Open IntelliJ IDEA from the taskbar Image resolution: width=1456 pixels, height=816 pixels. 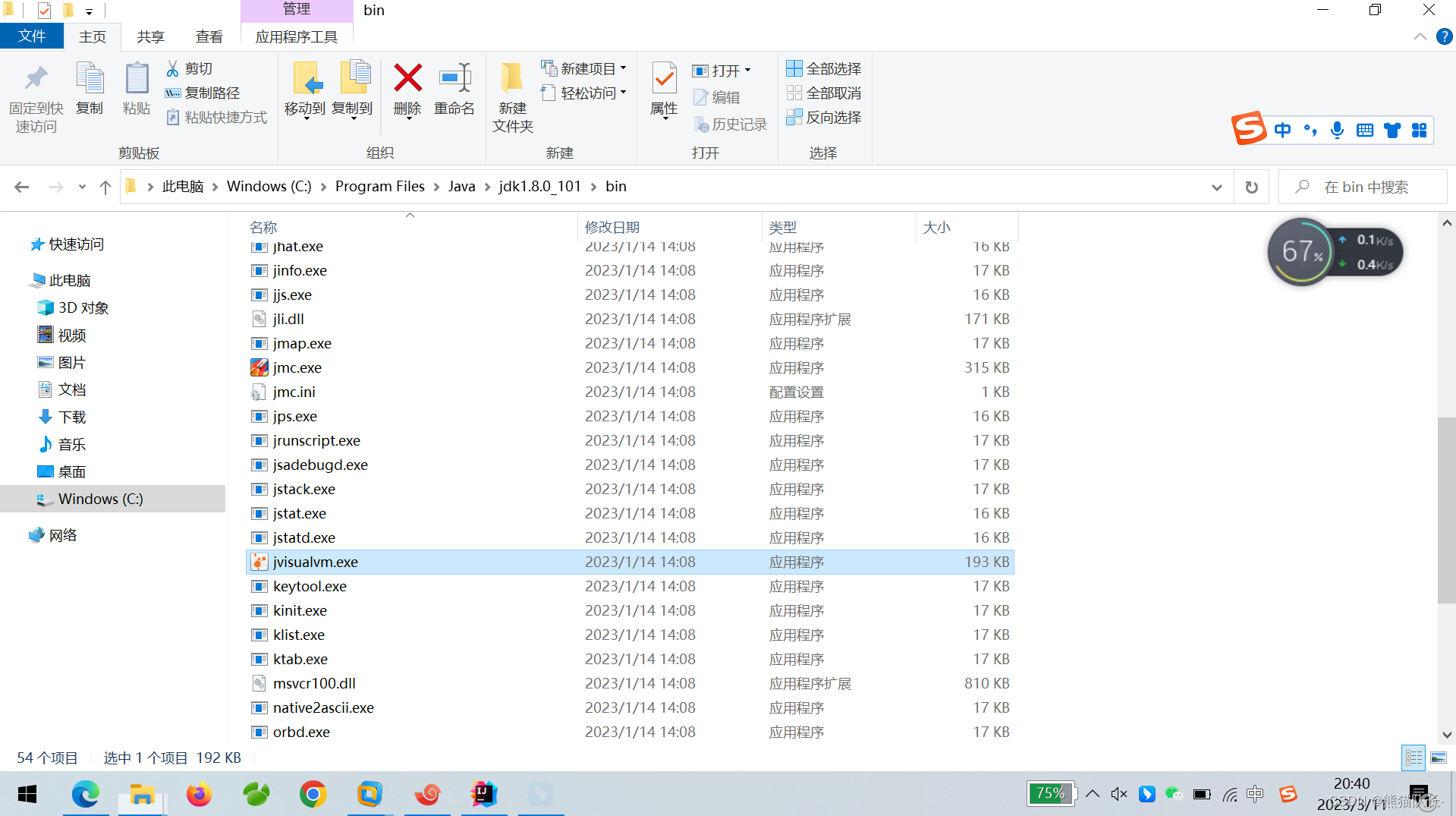click(483, 794)
